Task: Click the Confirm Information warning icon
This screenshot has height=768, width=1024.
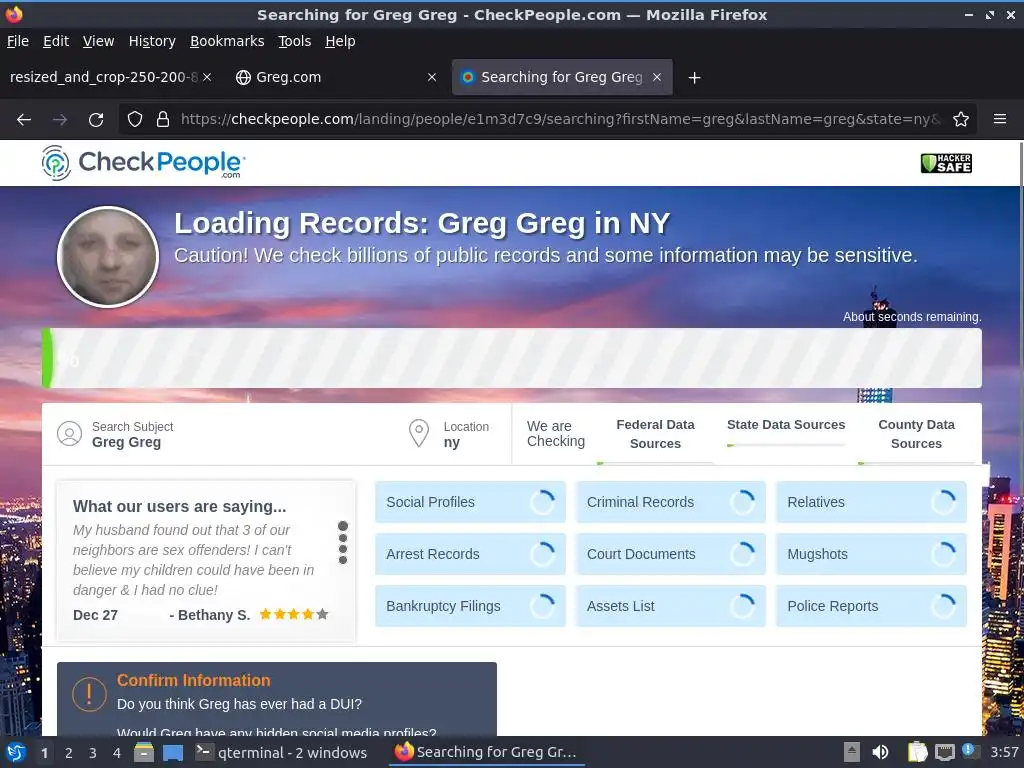Action: [x=89, y=694]
